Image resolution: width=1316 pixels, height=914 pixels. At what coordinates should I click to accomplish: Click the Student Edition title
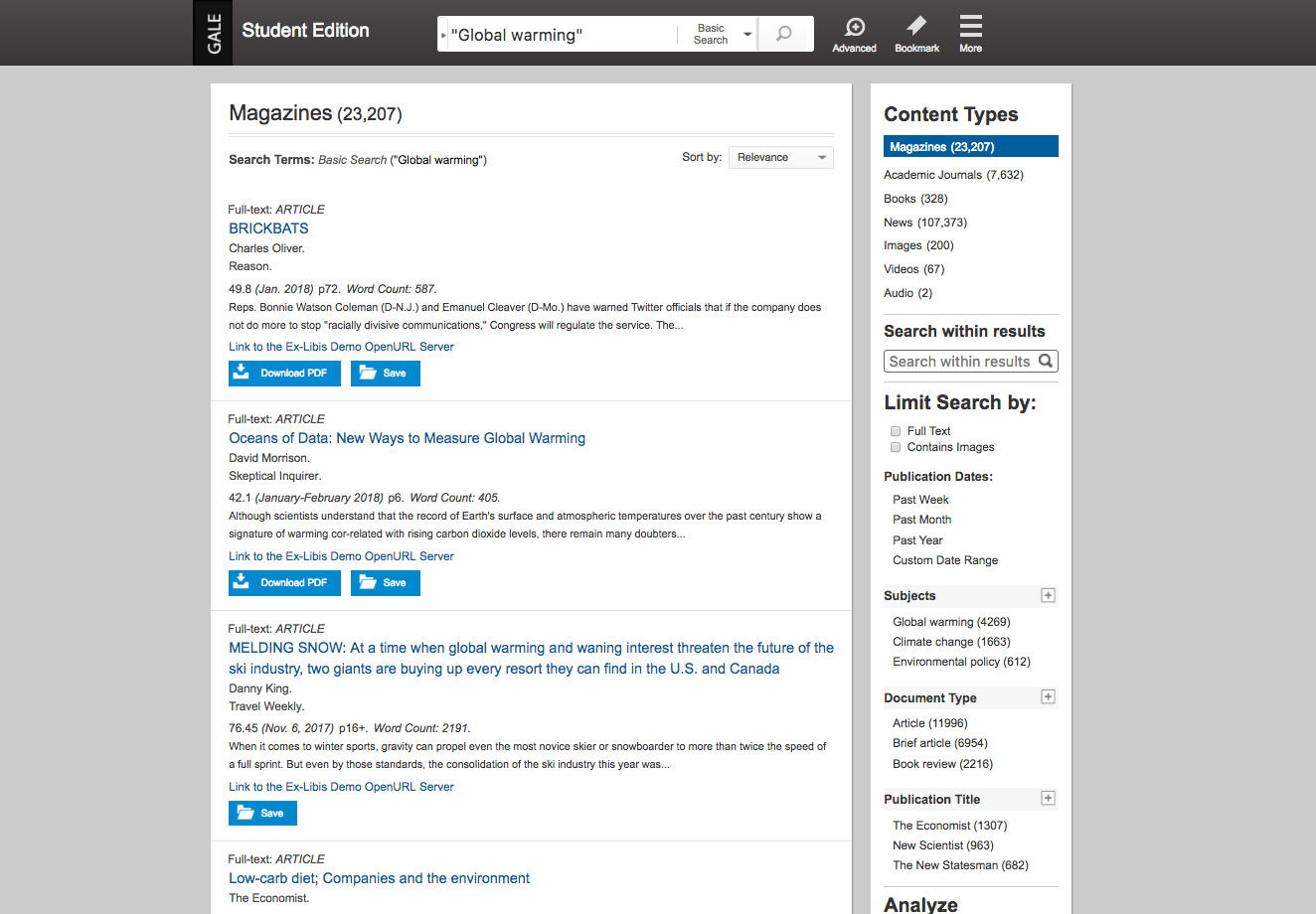coord(305,31)
